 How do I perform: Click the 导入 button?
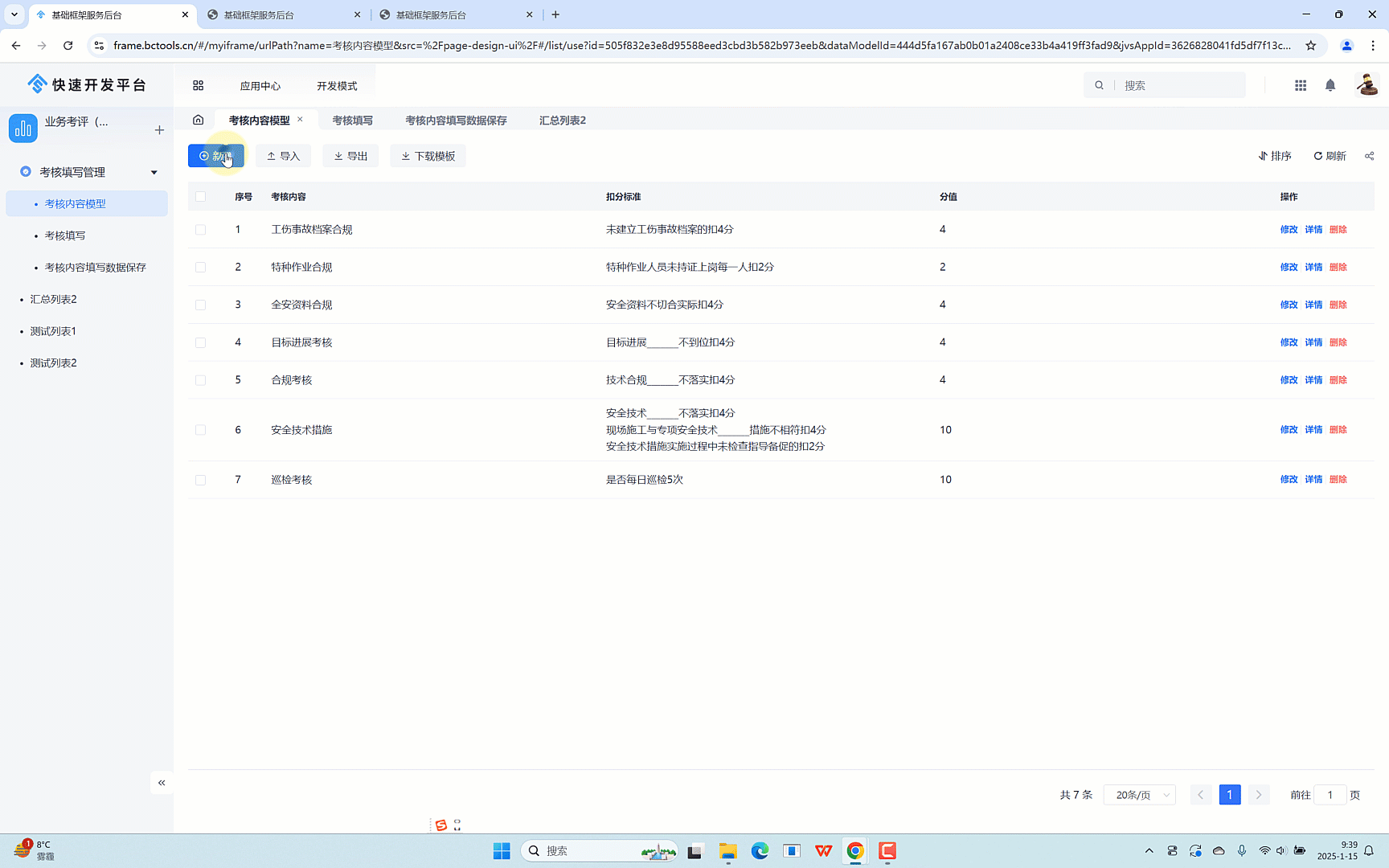(283, 156)
